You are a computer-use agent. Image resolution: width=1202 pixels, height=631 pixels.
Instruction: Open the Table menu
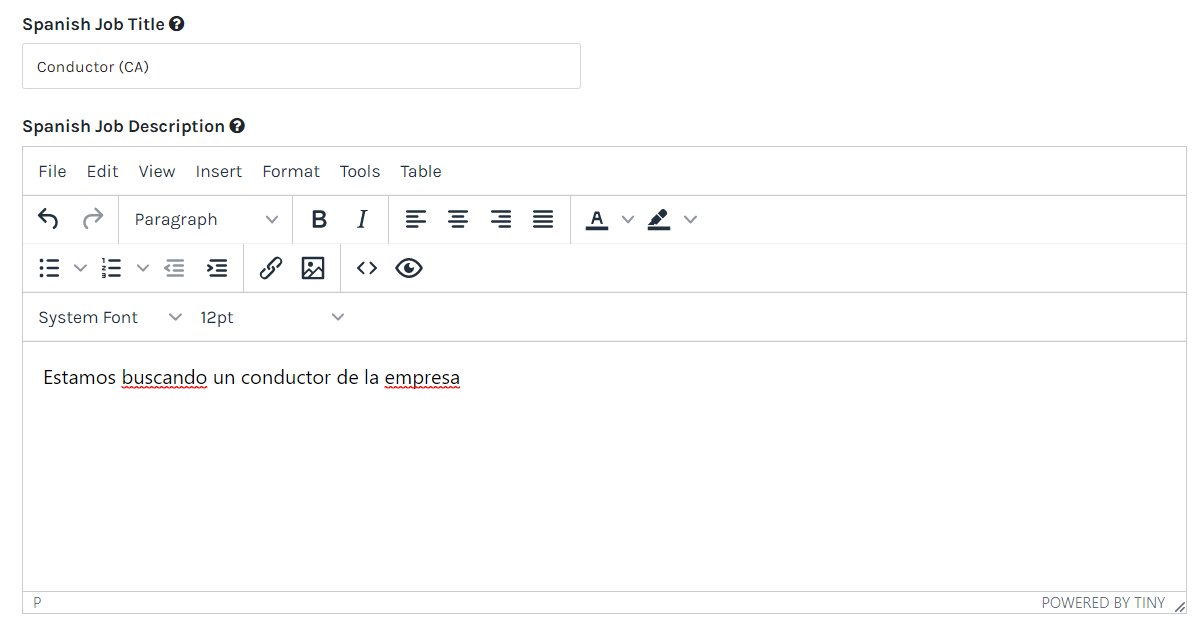(421, 171)
